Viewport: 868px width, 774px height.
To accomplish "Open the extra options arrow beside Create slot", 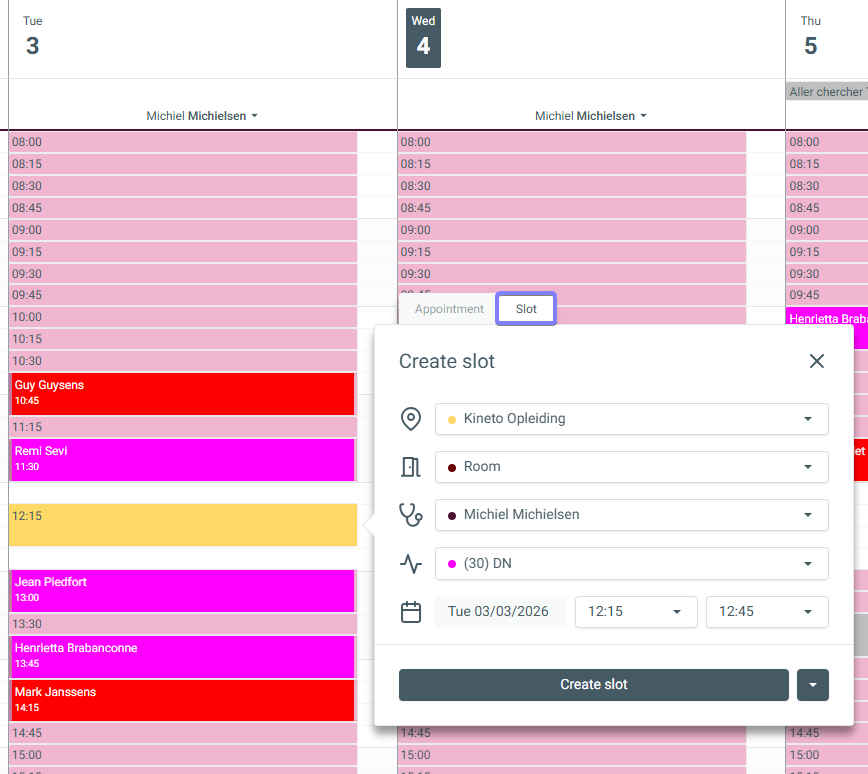I will (x=812, y=685).
